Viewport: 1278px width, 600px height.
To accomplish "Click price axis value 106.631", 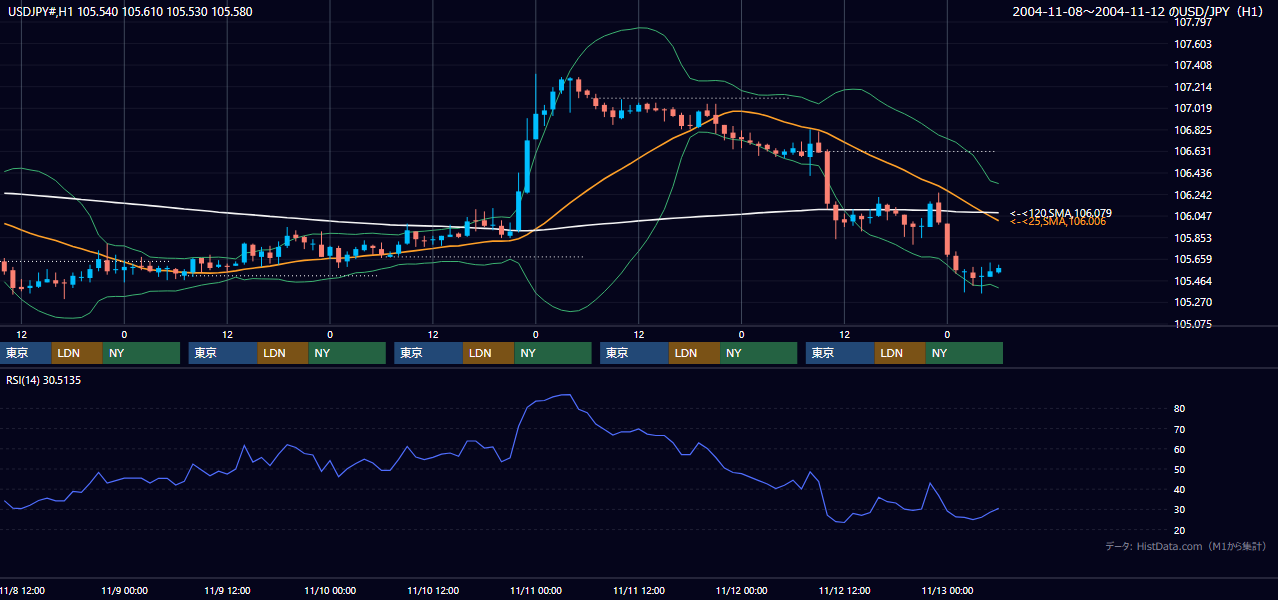I will coord(1193,151).
